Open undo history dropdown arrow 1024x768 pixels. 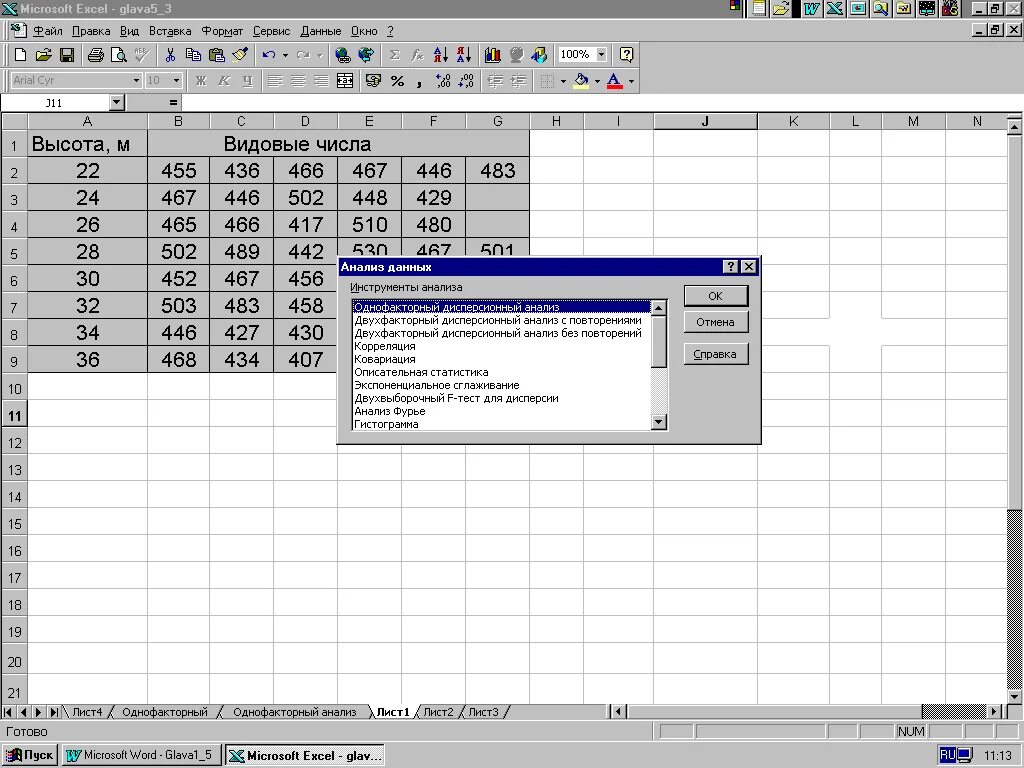coord(285,55)
